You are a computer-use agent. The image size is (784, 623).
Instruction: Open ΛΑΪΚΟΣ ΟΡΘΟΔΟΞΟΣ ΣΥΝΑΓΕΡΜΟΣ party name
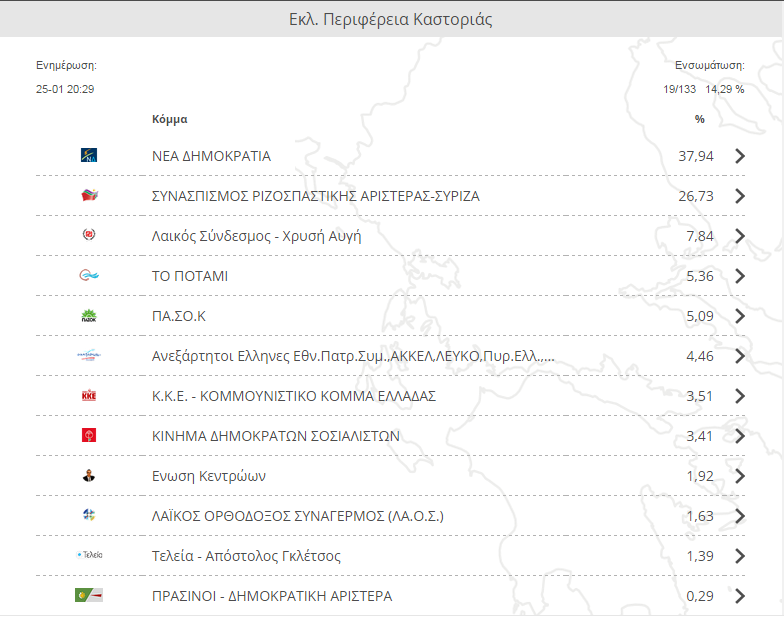click(x=298, y=516)
